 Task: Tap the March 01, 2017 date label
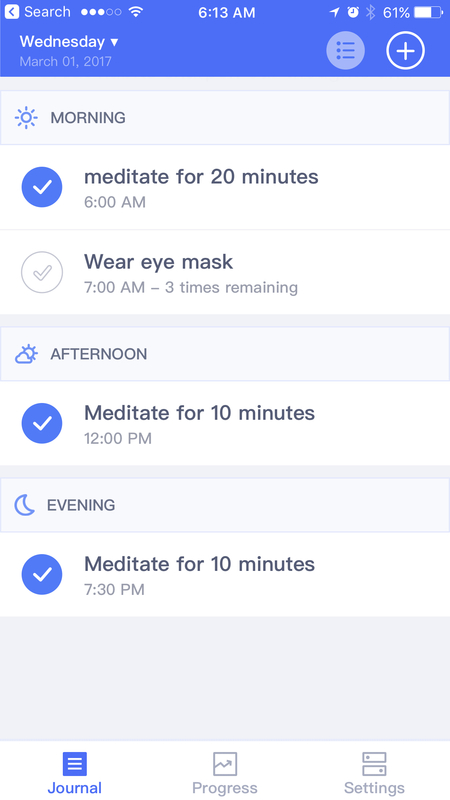click(65, 62)
